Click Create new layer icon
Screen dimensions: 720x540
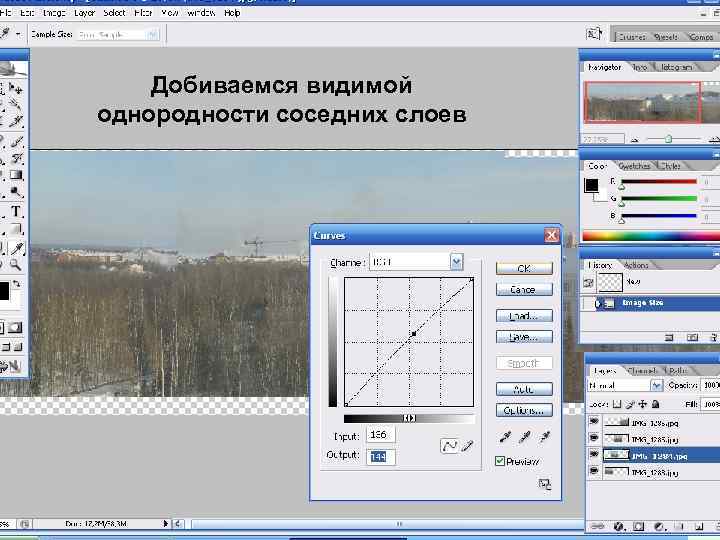click(699, 526)
